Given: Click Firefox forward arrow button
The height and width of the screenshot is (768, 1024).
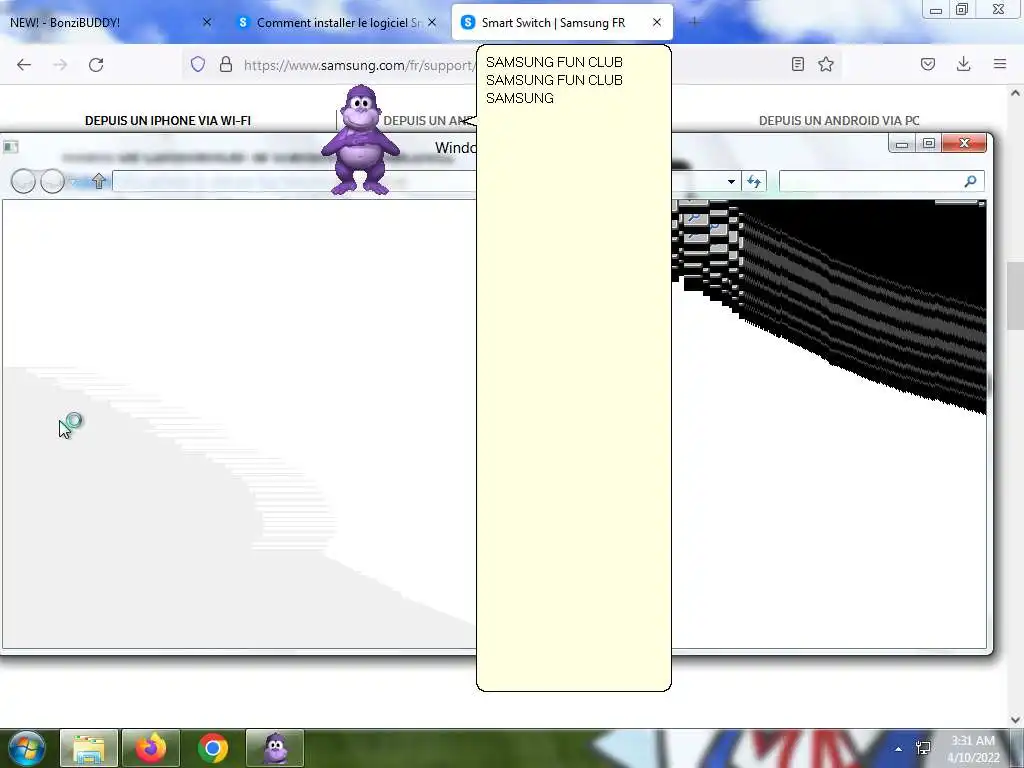Looking at the screenshot, I should (x=60, y=65).
